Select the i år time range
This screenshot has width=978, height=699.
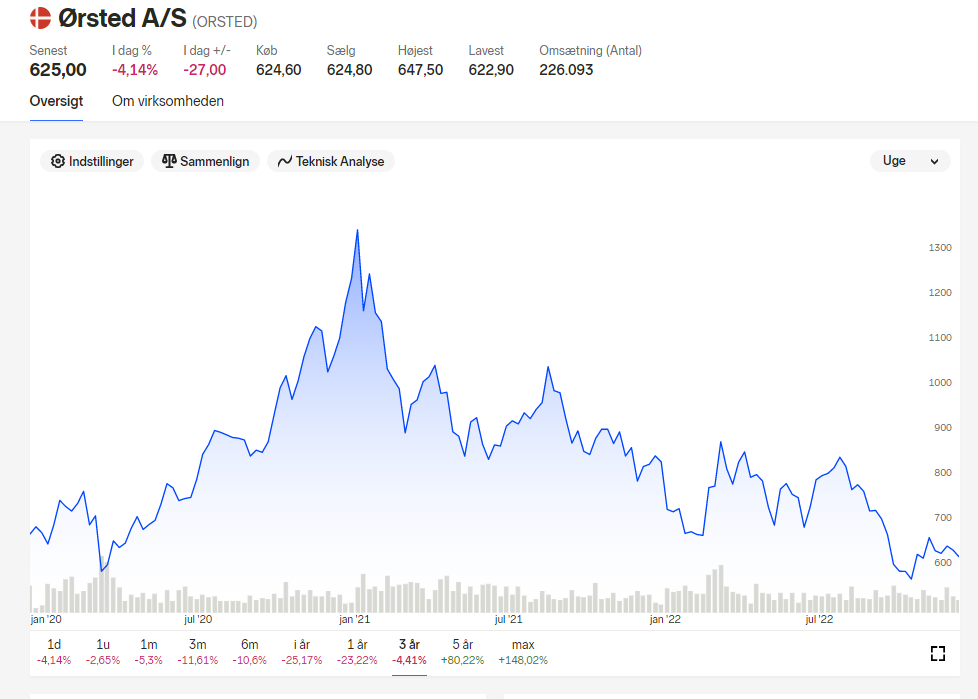(302, 652)
